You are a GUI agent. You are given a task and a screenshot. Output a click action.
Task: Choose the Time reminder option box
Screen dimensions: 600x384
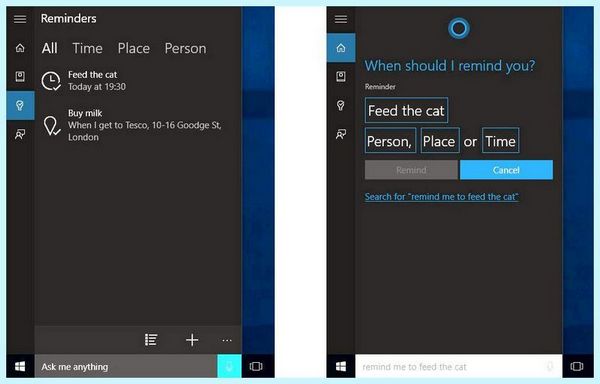pos(501,141)
